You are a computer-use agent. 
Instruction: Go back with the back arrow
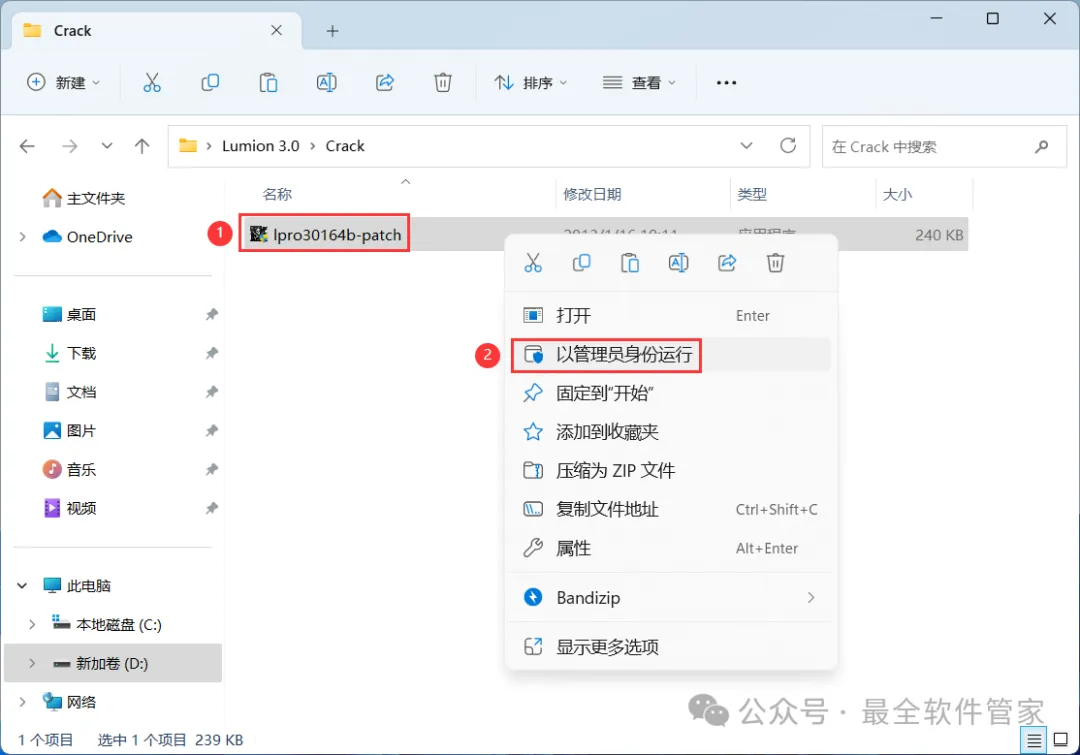28,146
